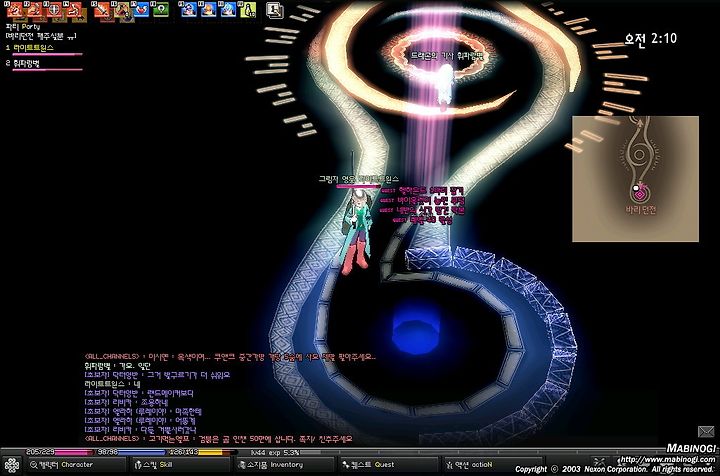Click the minimap panel
The image size is (720, 476).
pyautogui.click(x=636, y=179)
